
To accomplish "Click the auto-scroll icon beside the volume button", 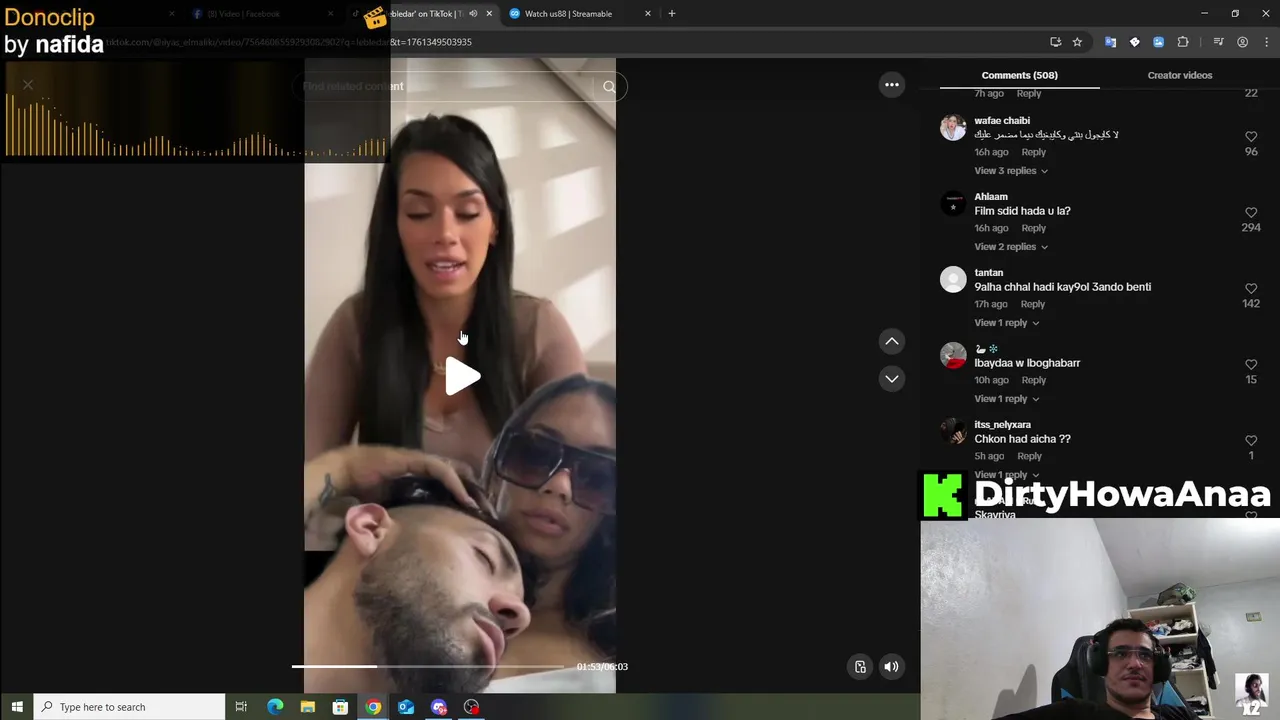I will [860, 667].
